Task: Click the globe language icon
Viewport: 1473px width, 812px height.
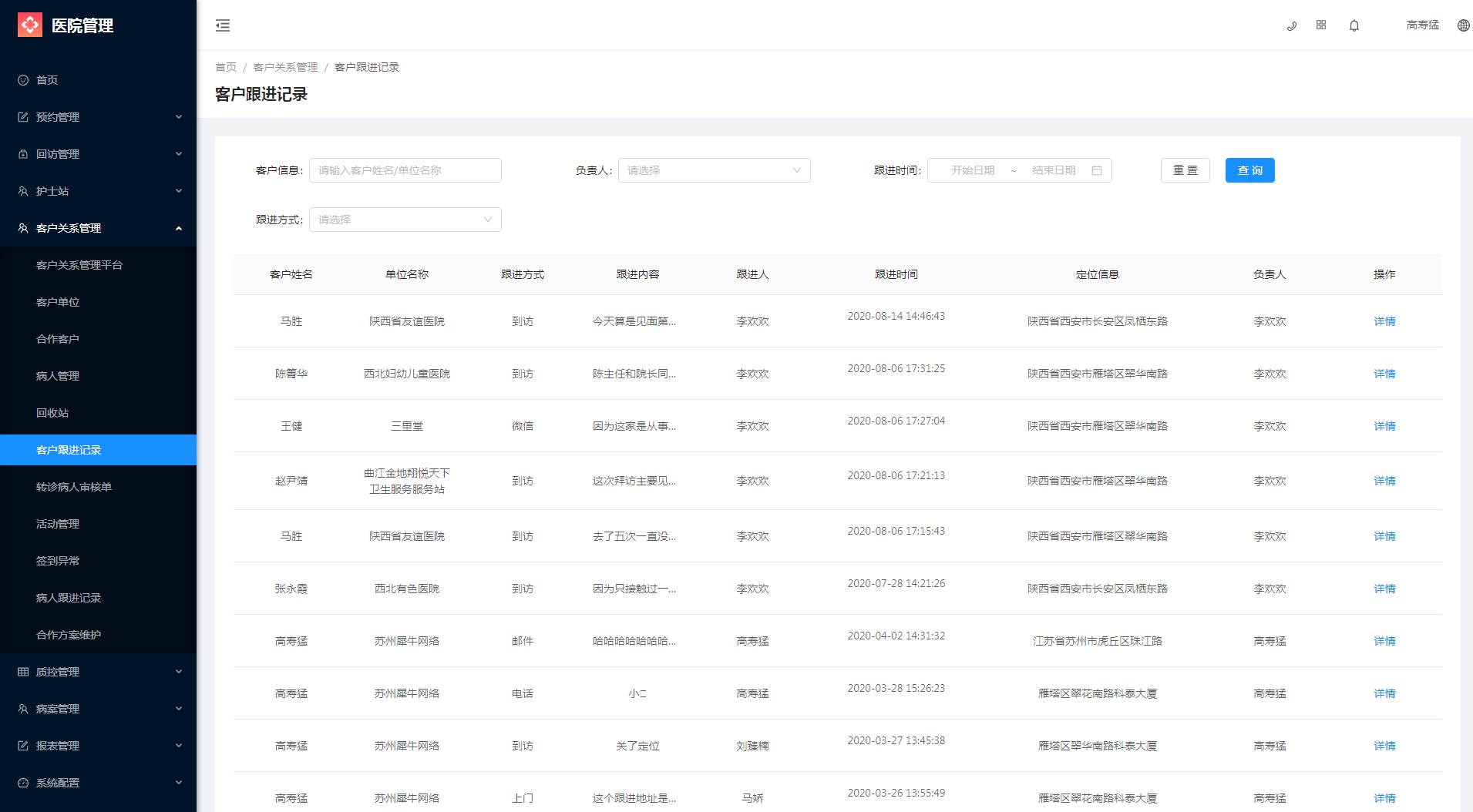Action: click(1464, 25)
